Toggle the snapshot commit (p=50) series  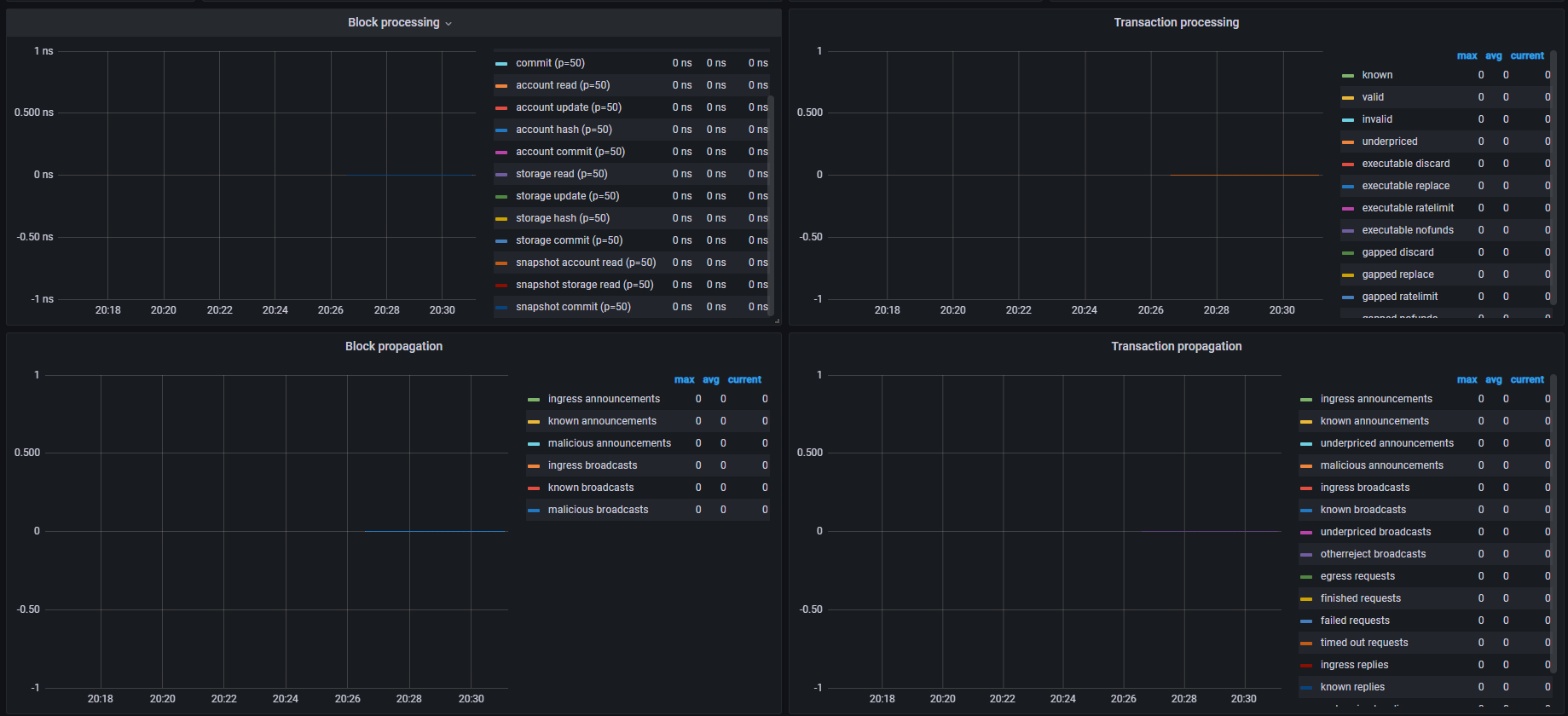coord(573,307)
